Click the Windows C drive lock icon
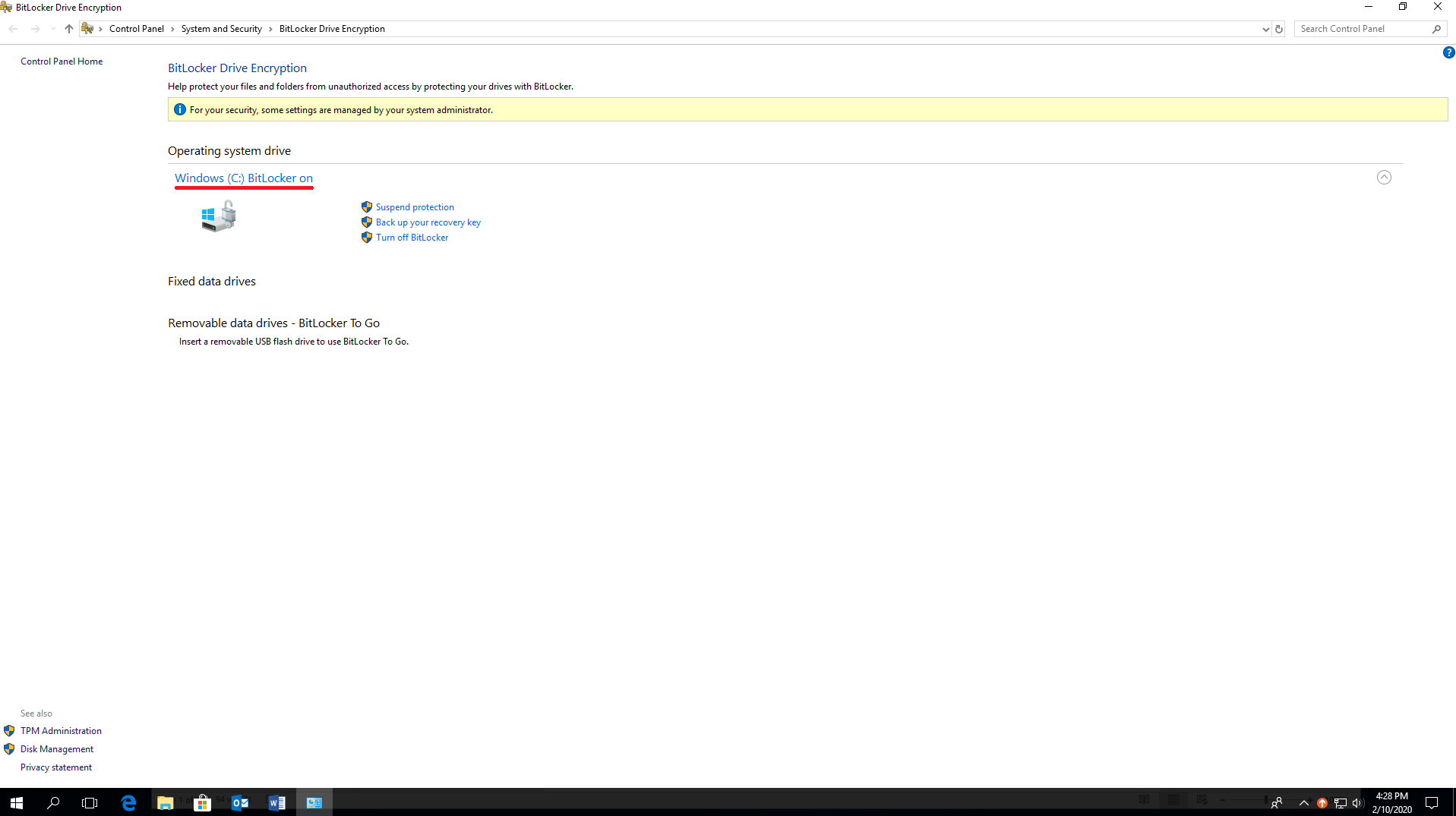Image resolution: width=1456 pixels, height=816 pixels. [219, 216]
